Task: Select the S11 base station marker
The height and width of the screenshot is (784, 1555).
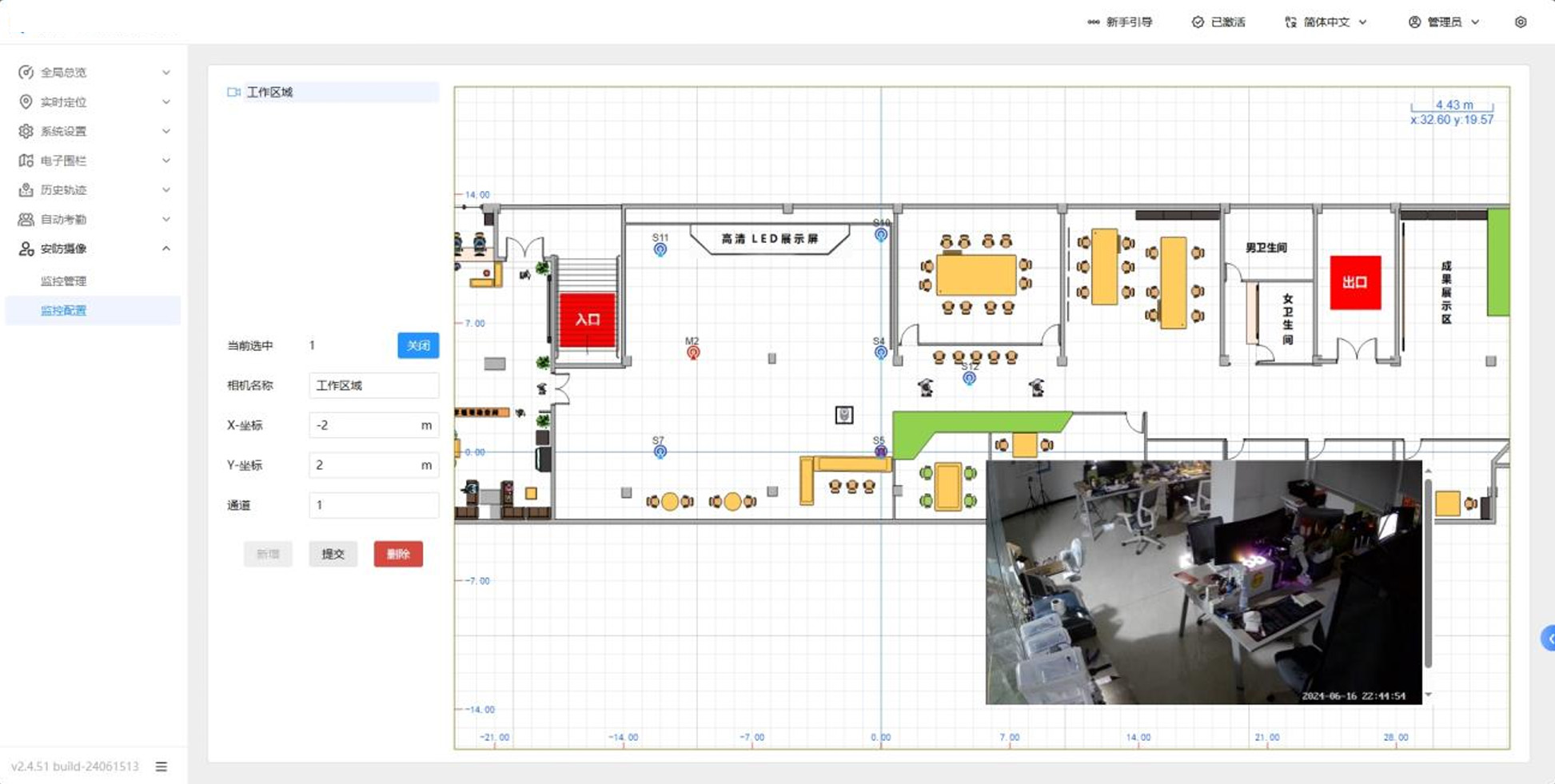Action: point(660,249)
